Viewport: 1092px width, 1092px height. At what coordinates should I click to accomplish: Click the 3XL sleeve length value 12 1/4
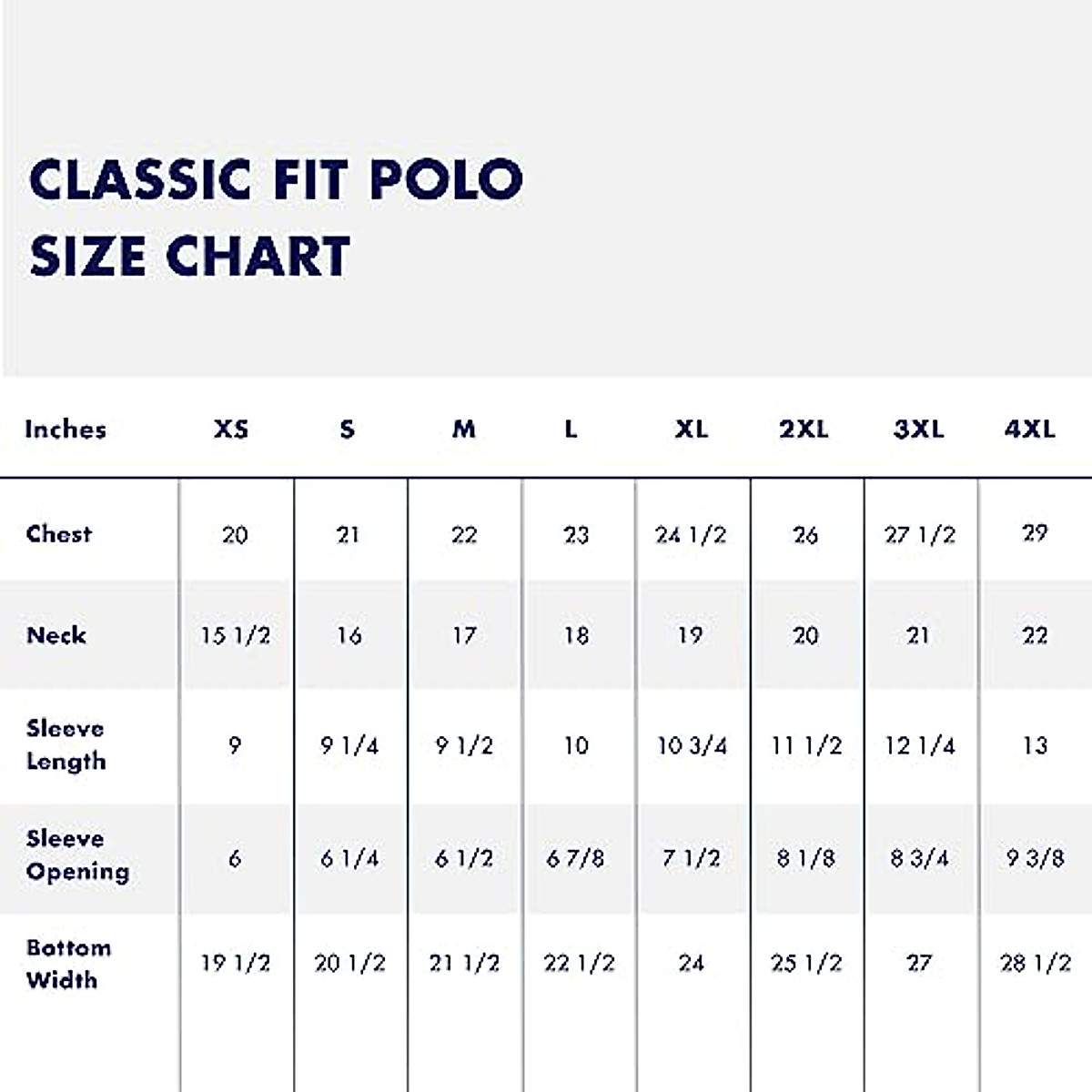coord(920,746)
